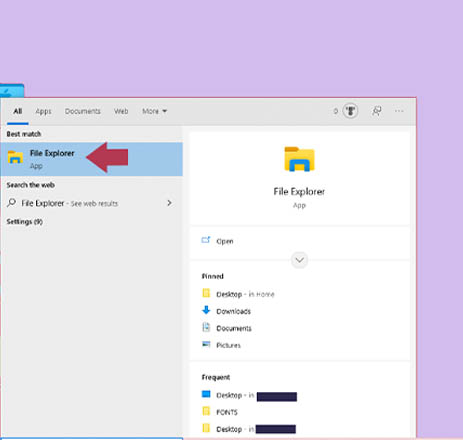The width and height of the screenshot is (463, 440).
Task: Click the magnifier icon beside web result
Action: click(x=12, y=203)
